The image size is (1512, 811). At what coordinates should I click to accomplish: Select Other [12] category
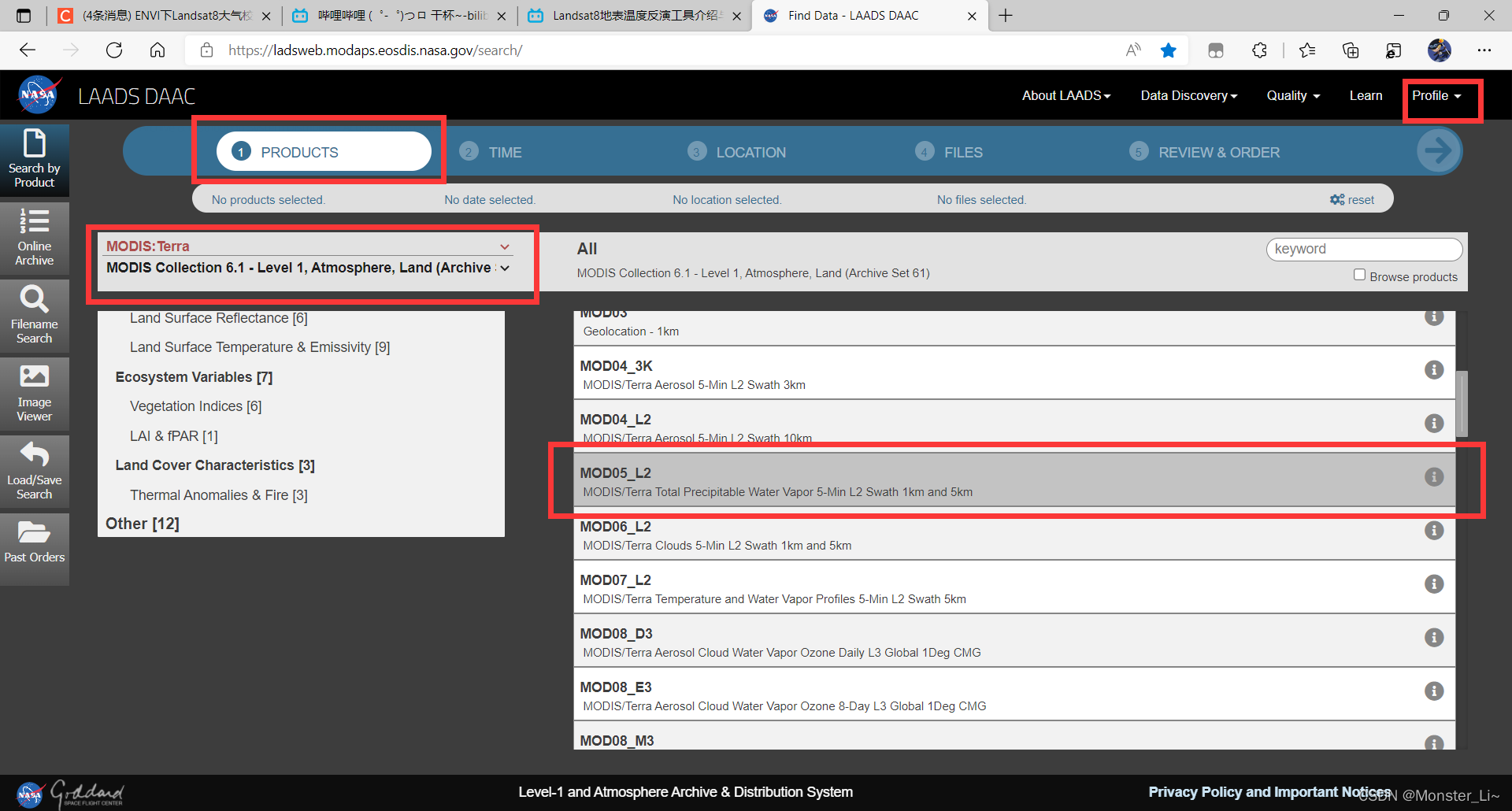(x=143, y=524)
